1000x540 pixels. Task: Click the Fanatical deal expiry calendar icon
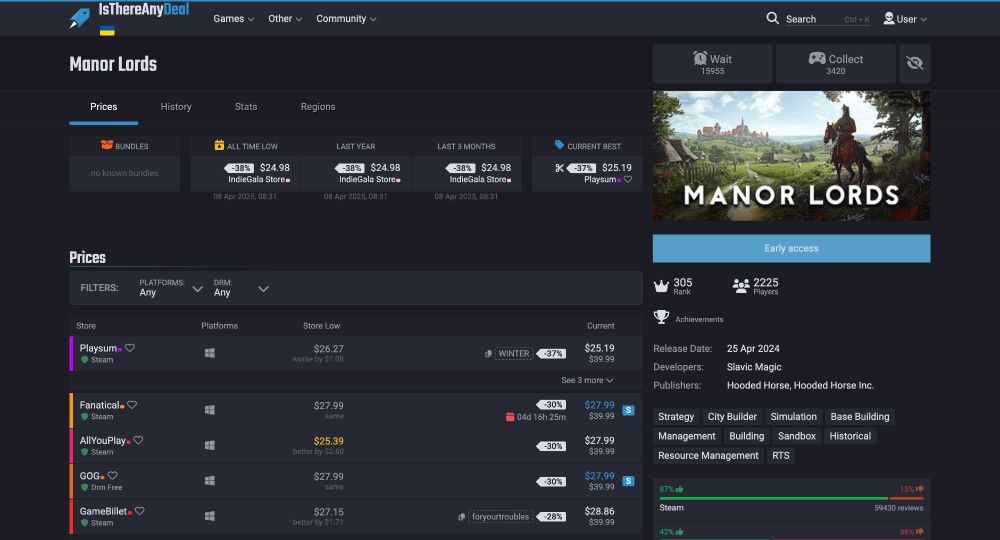point(510,417)
